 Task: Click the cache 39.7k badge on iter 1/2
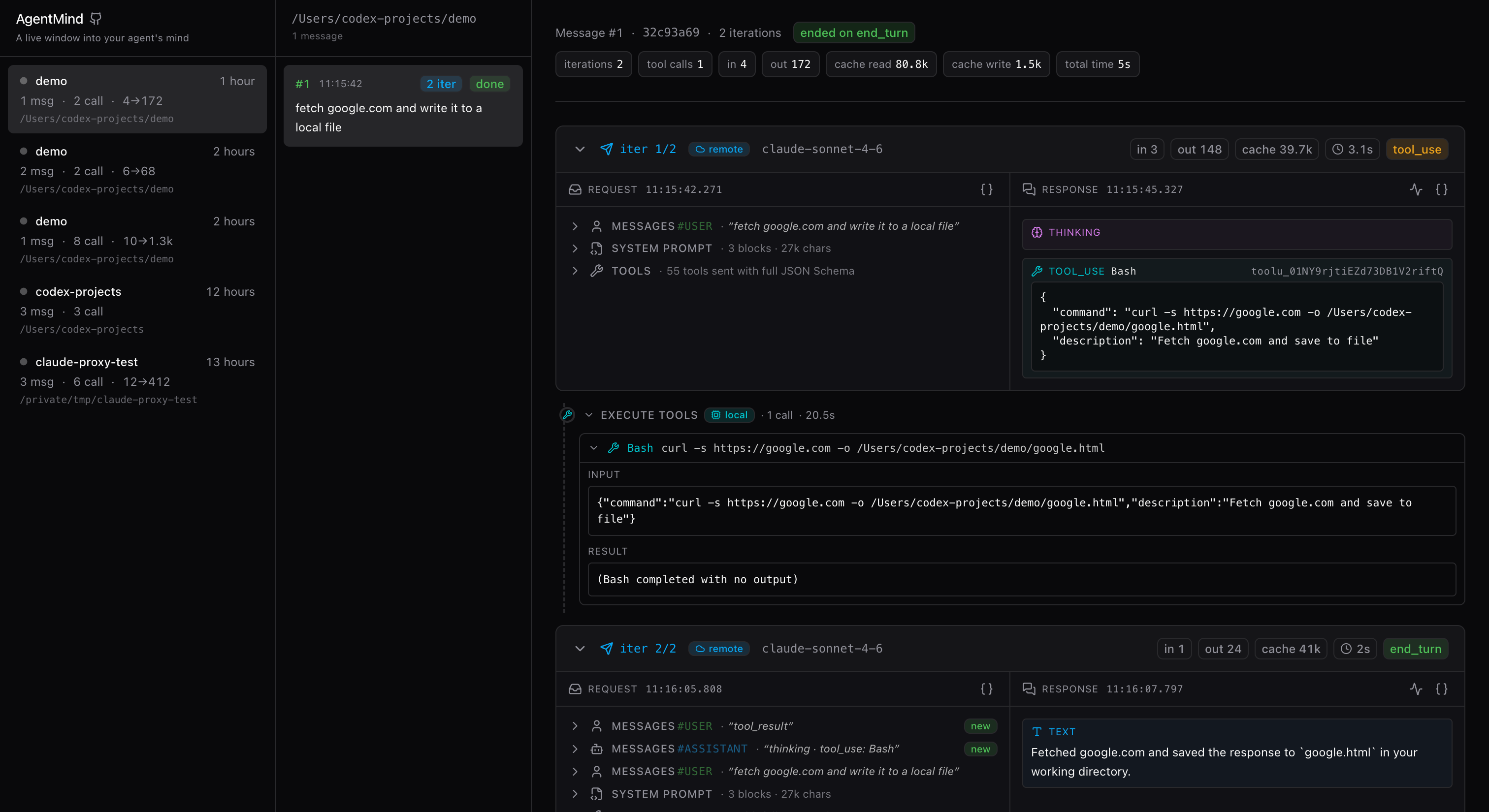tap(1276, 150)
